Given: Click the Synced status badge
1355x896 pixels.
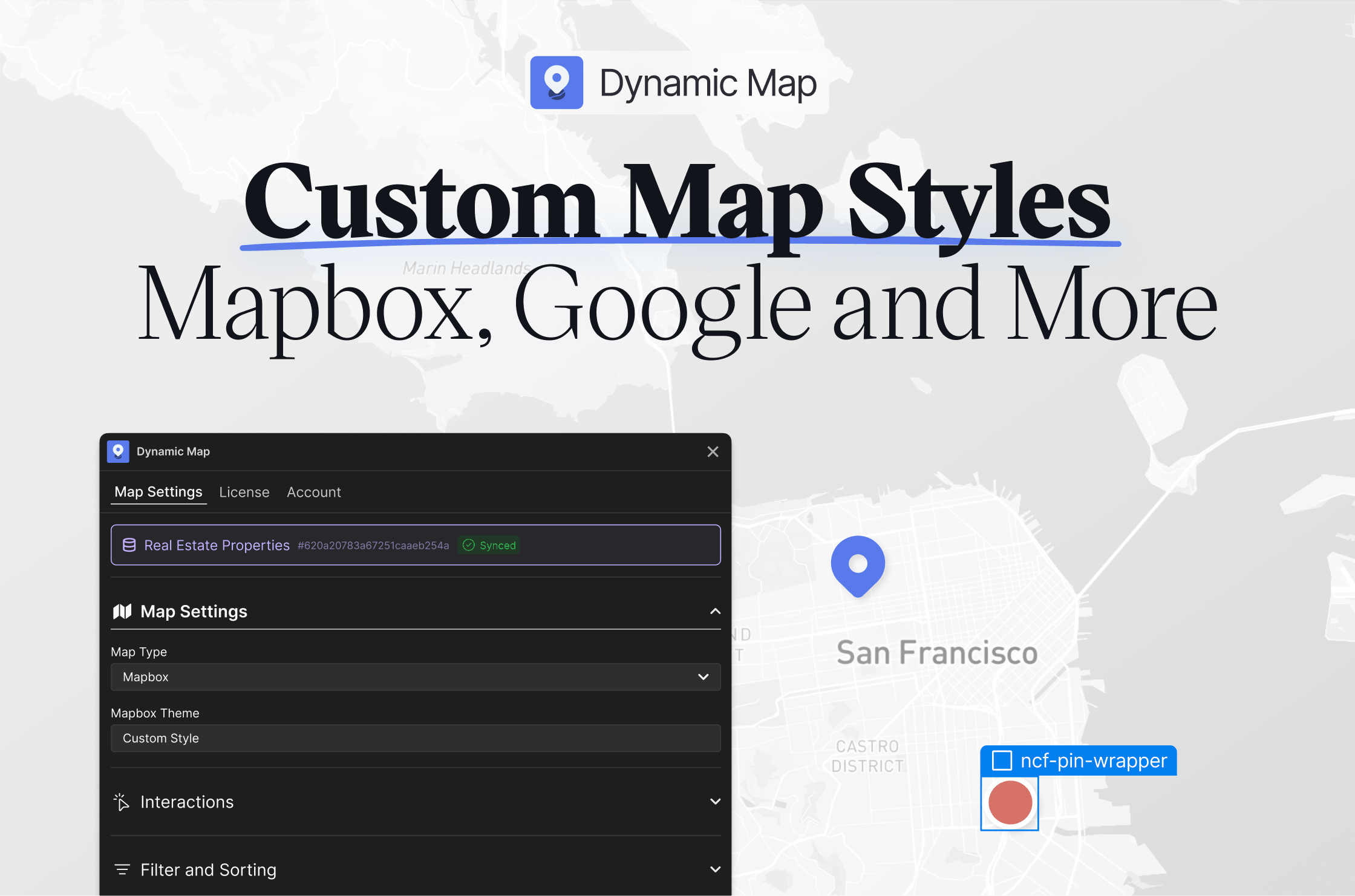Looking at the screenshot, I should 489,545.
